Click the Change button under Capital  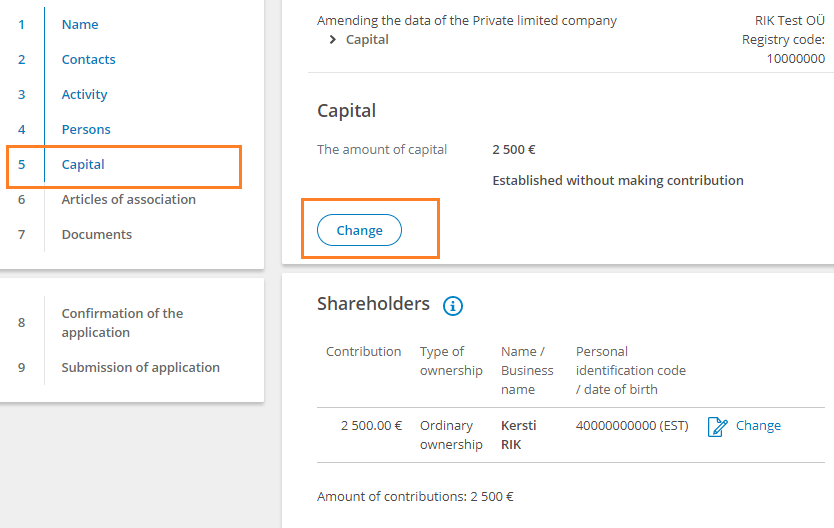(359, 230)
